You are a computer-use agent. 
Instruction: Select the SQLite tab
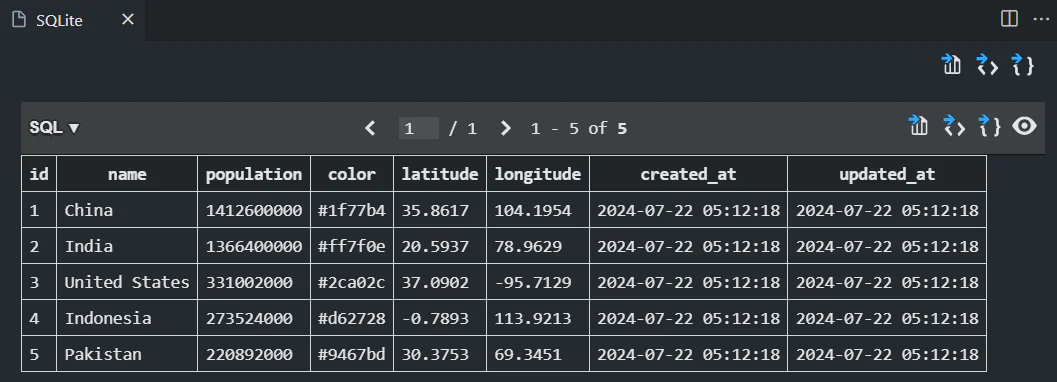pyautogui.click(x=59, y=20)
